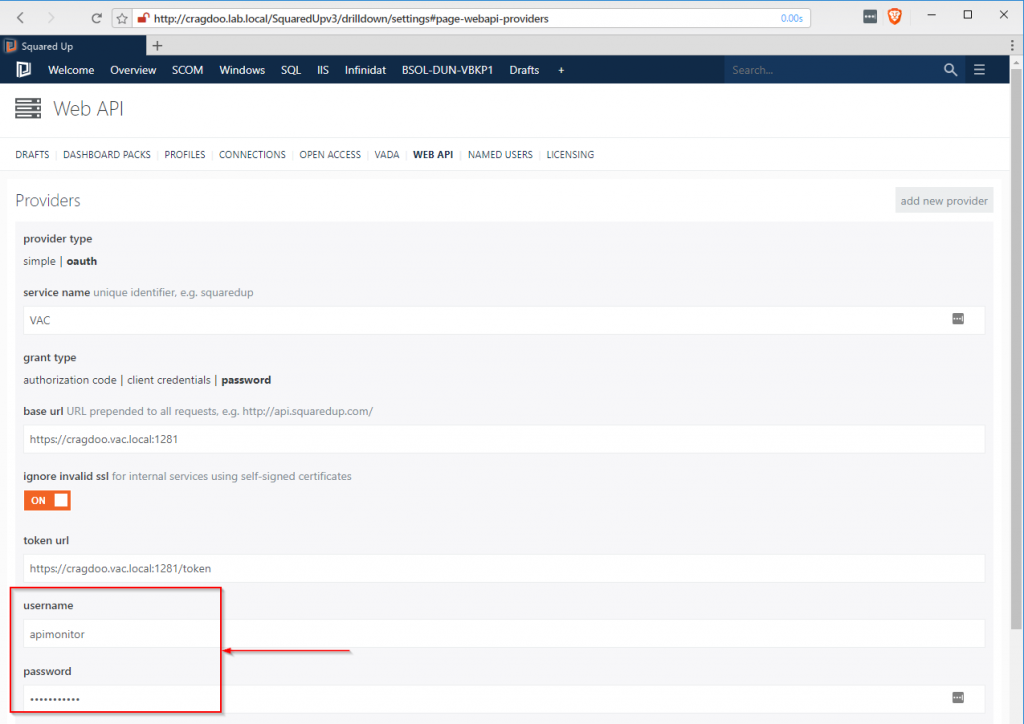The image size is (1024, 724).
Task: Switch to PROFILES tab
Action: click(185, 155)
